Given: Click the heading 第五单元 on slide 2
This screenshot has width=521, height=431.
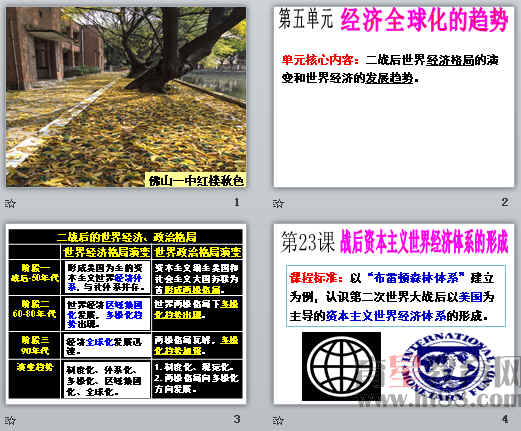Looking at the screenshot, I should pyautogui.click(x=306, y=19).
